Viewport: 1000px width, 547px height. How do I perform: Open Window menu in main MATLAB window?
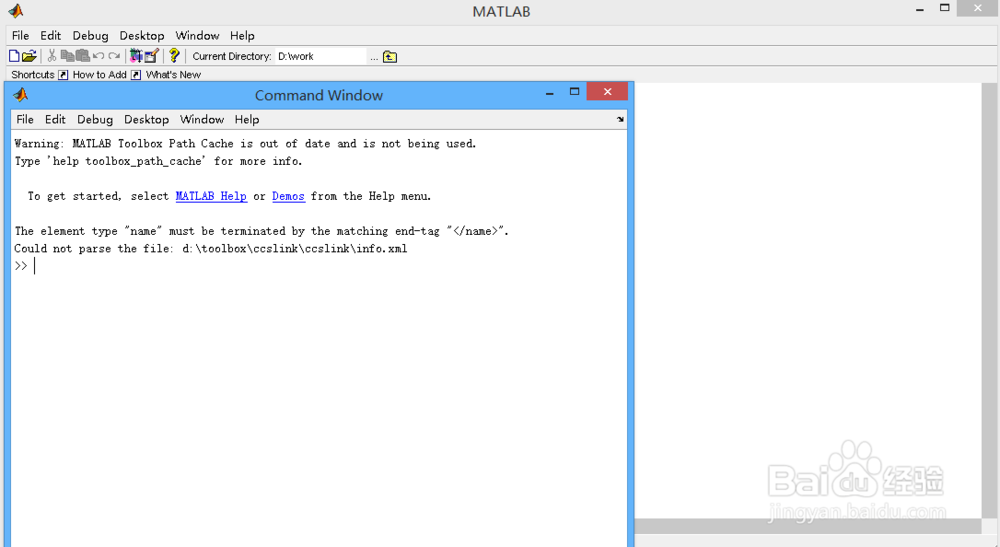click(197, 36)
